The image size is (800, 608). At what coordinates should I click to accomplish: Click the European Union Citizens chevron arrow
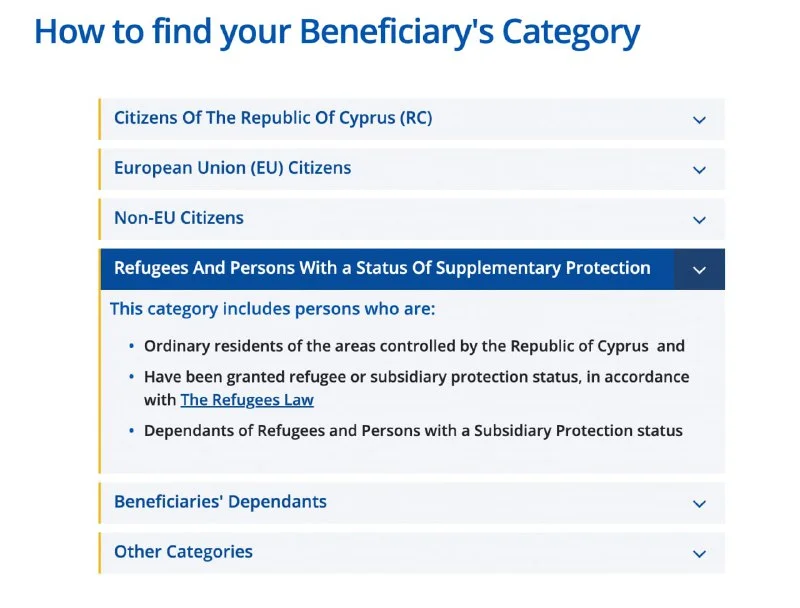[x=699, y=170]
